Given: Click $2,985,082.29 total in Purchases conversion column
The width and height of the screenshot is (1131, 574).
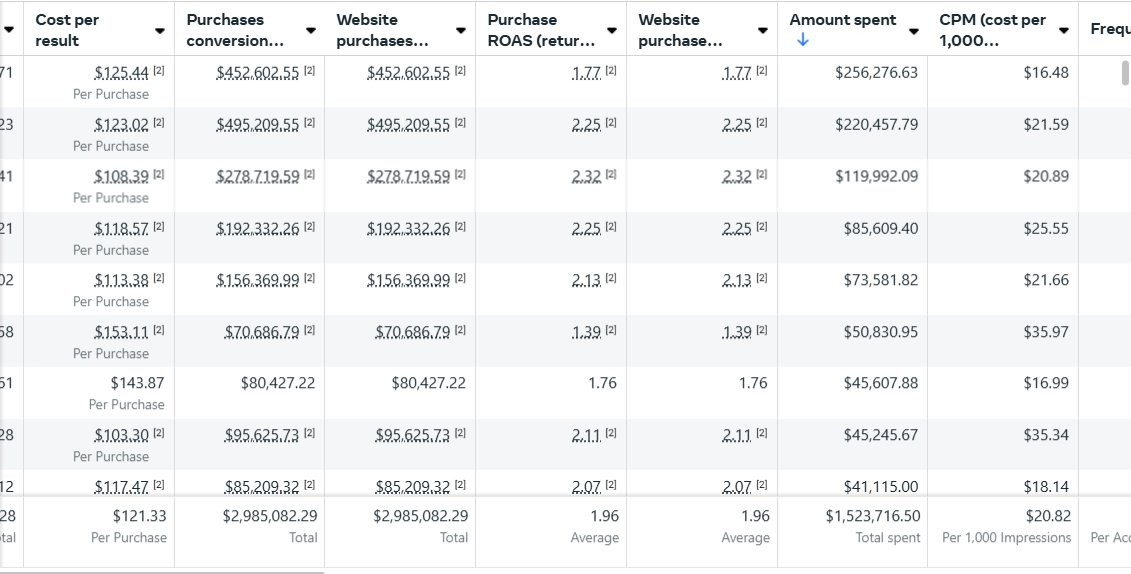Looking at the screenshot, I should [x=270, y=516].
